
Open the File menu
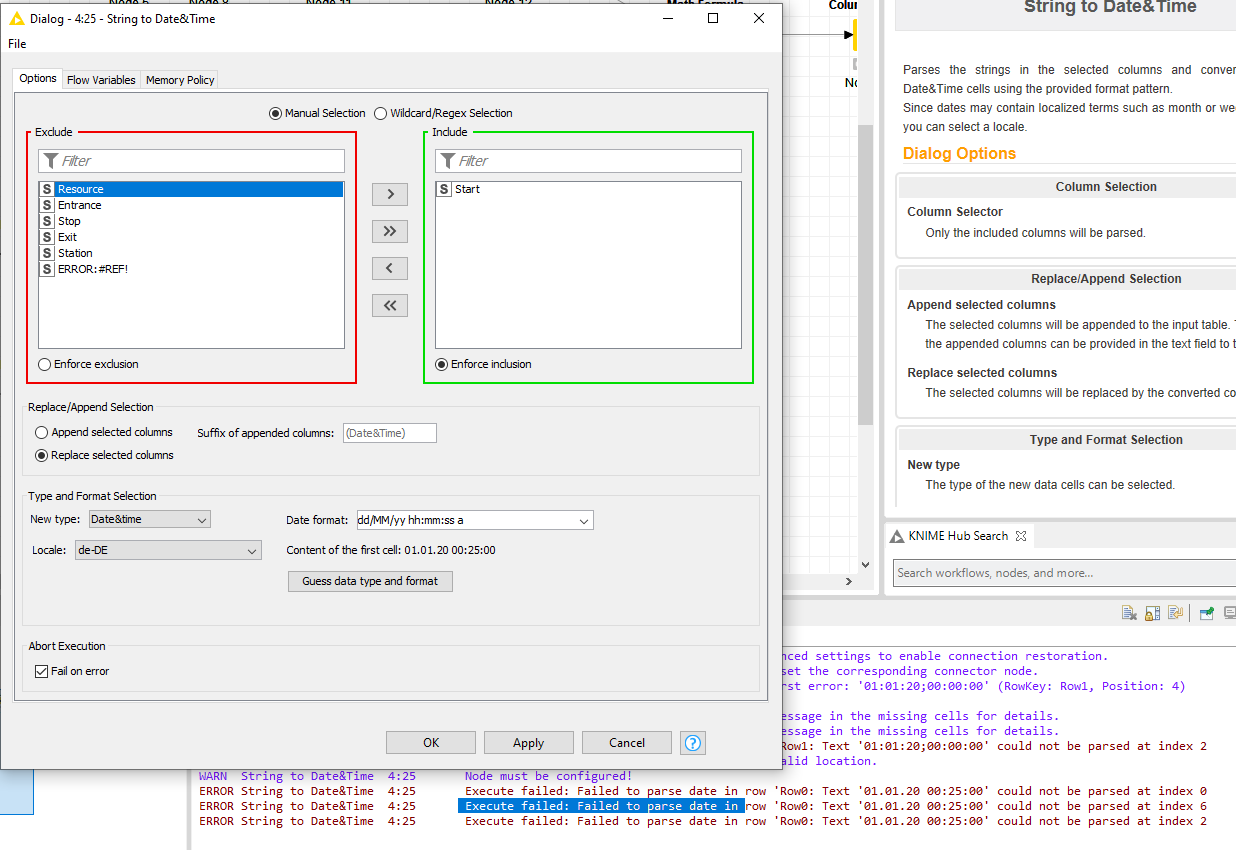pyautogui.click(x=17, y=44)
